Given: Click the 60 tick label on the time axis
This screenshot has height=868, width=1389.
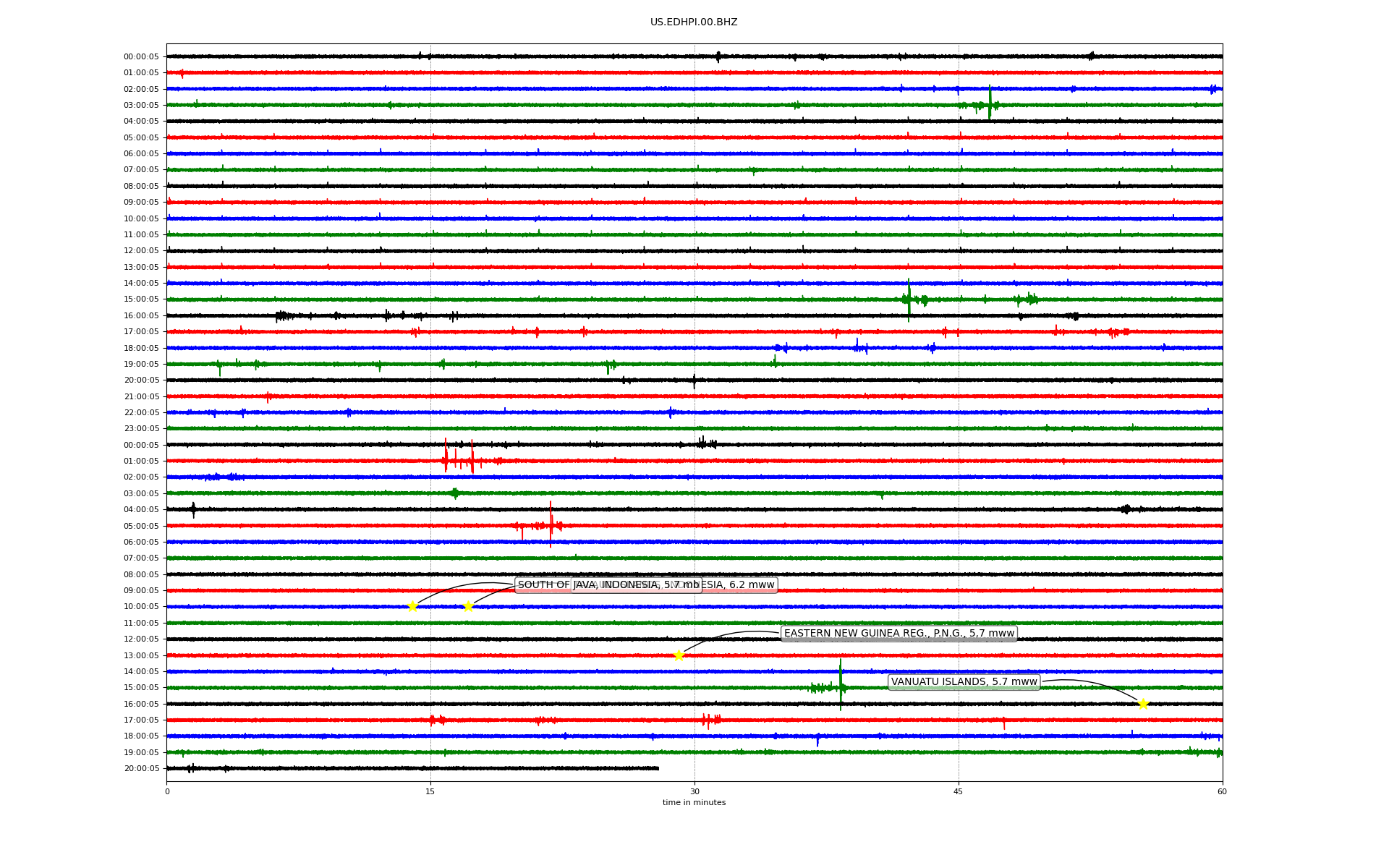Looking at the screenshot, I should tap(1222, 791).
